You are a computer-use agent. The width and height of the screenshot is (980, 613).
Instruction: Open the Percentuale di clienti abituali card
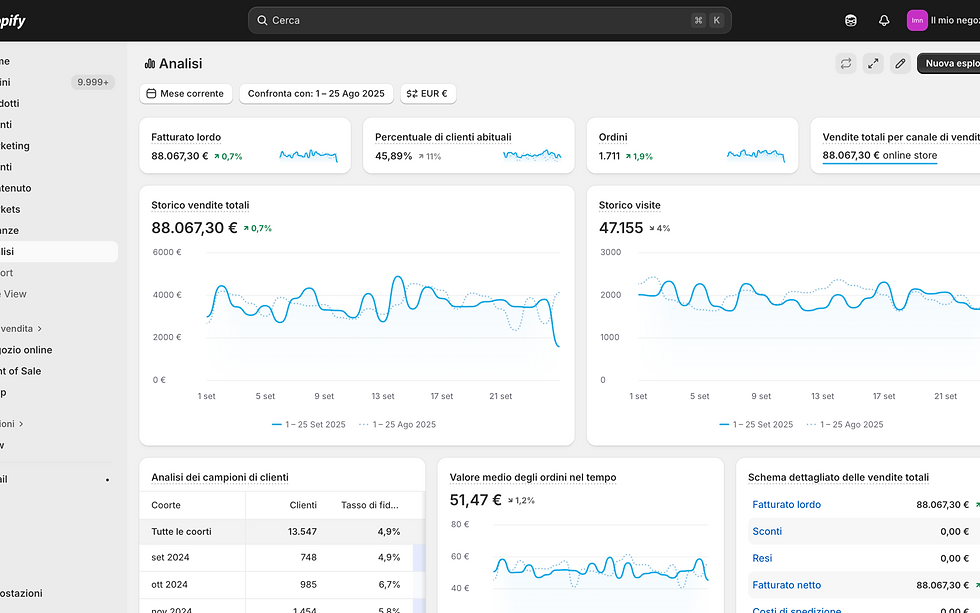(x=469, y=146)
